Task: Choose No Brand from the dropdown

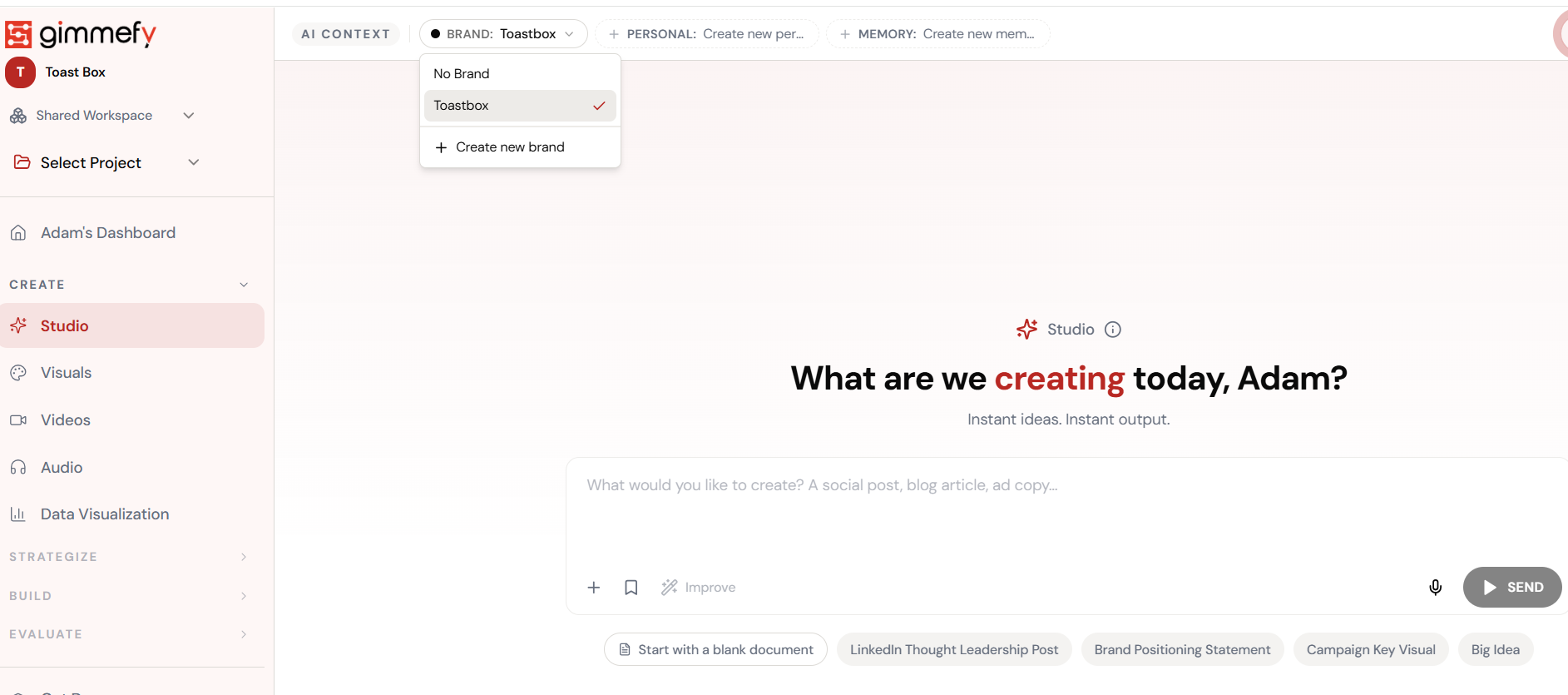Action: tap(462, 74)
